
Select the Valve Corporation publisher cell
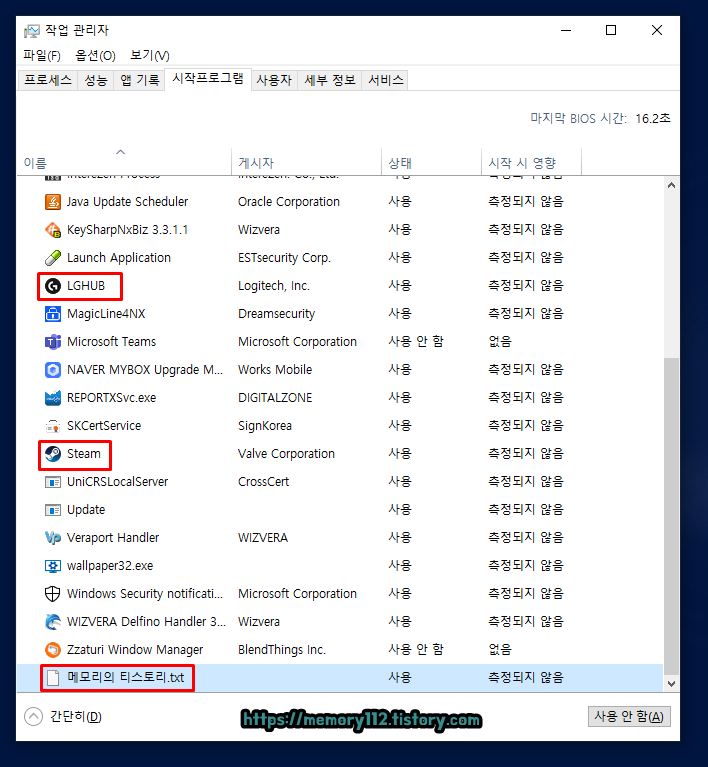pos(286,454)
